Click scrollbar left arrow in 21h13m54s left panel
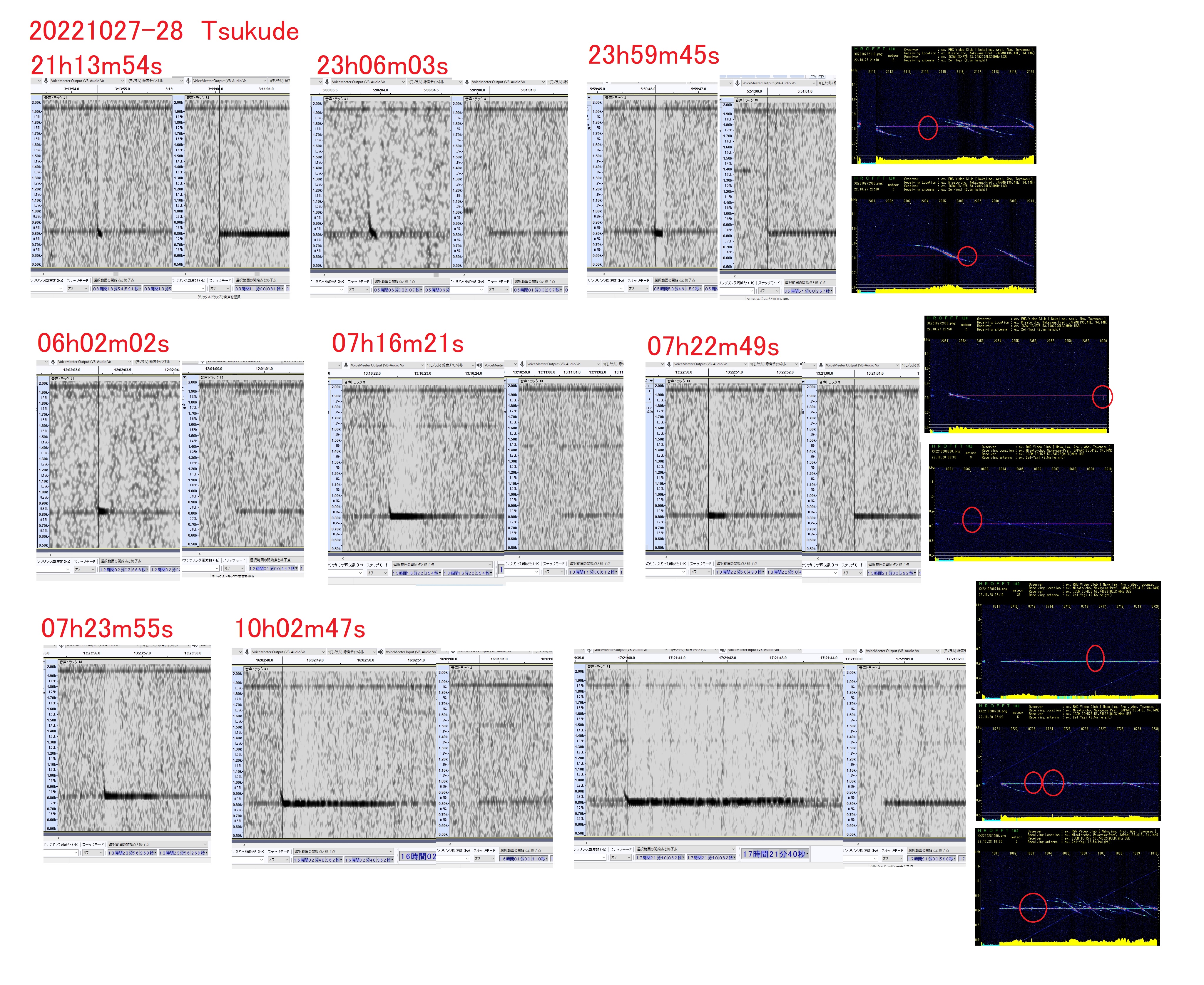Image resolution: width=1204 pixels, height=985 pixels. click(x=43, y=274)
